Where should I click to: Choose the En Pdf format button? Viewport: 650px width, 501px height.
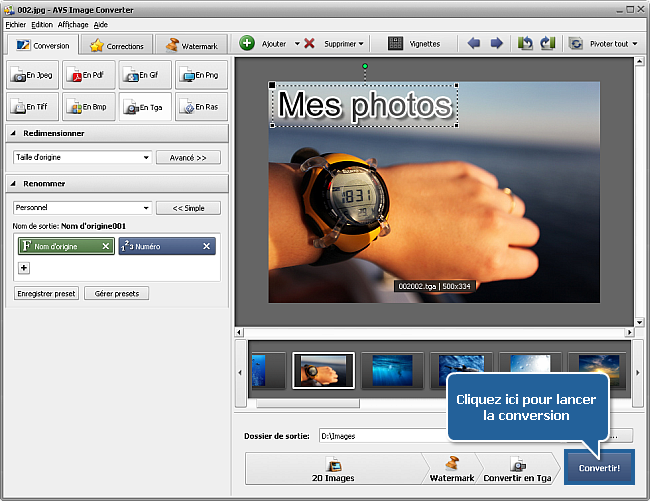pos(88,75)
